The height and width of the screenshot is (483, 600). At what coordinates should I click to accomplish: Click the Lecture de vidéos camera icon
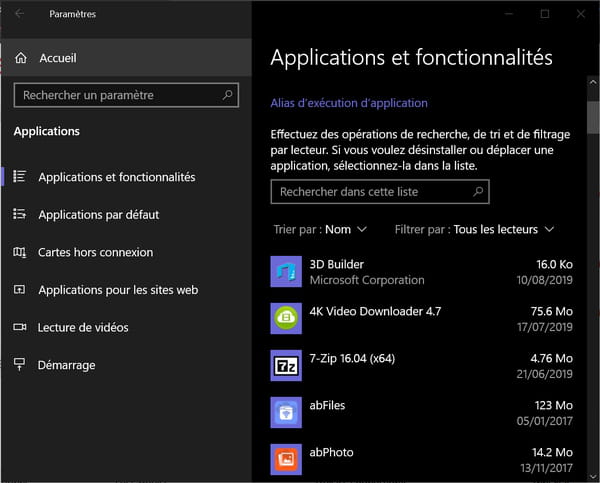click(20, 327)
